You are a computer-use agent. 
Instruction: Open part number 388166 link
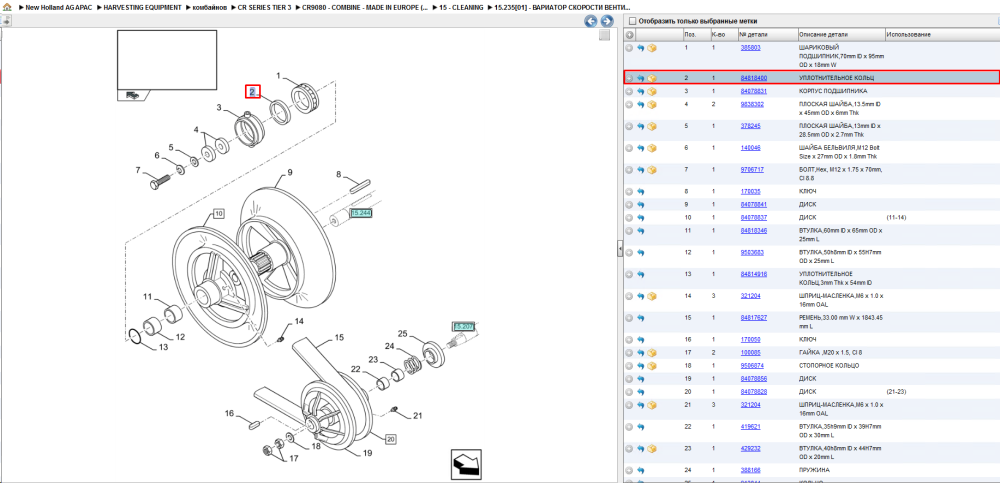pos(751,470)
